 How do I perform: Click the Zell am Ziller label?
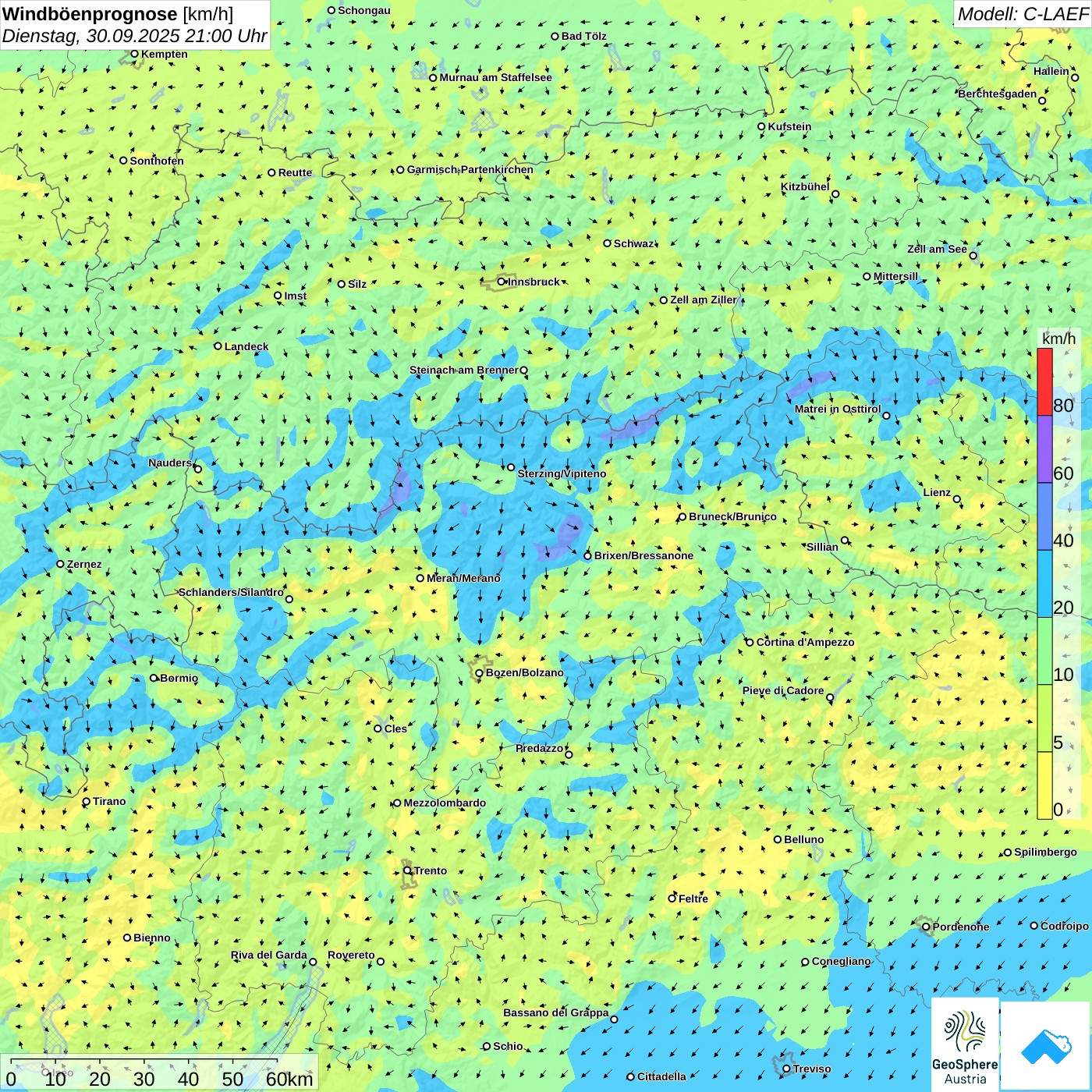click(704, 300)
